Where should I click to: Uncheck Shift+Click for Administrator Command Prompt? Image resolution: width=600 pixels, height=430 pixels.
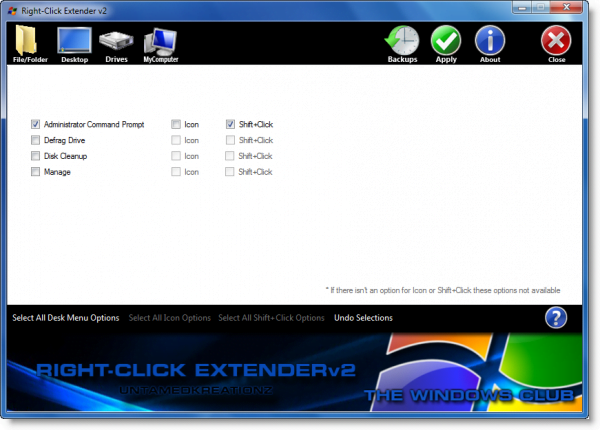tap(230, 124)
